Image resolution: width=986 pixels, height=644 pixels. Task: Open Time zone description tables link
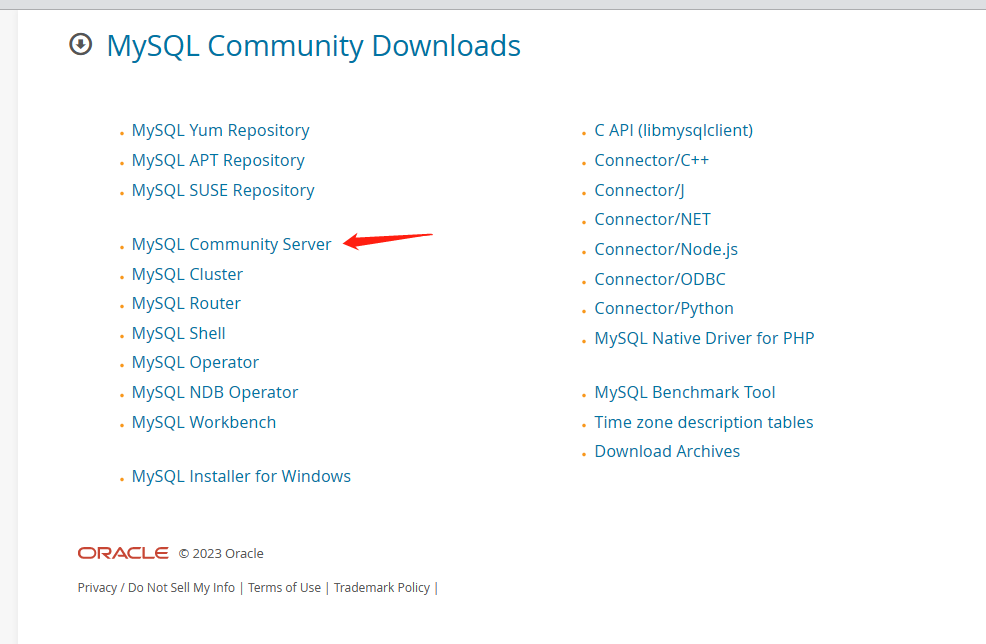[x=704, y=422]
